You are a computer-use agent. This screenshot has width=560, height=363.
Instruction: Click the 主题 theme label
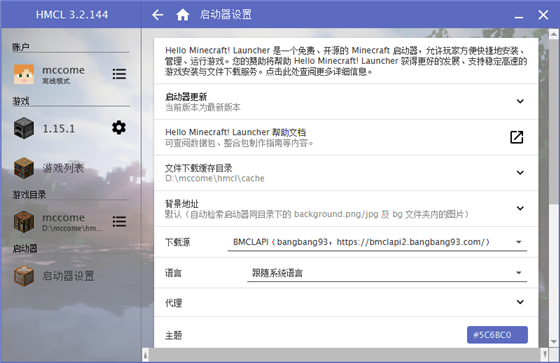tap(174, 335)
